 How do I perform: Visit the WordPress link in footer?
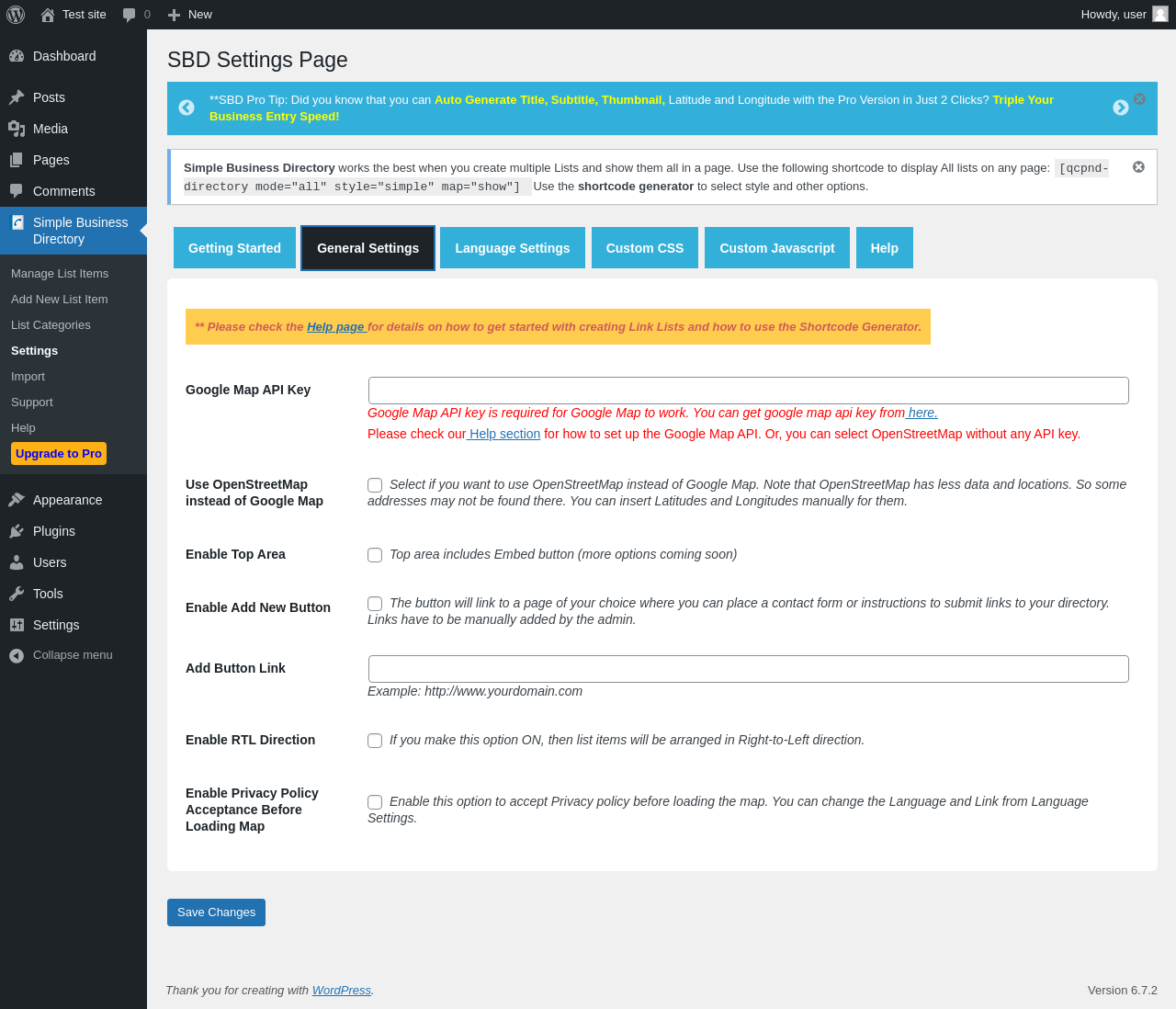342,991
